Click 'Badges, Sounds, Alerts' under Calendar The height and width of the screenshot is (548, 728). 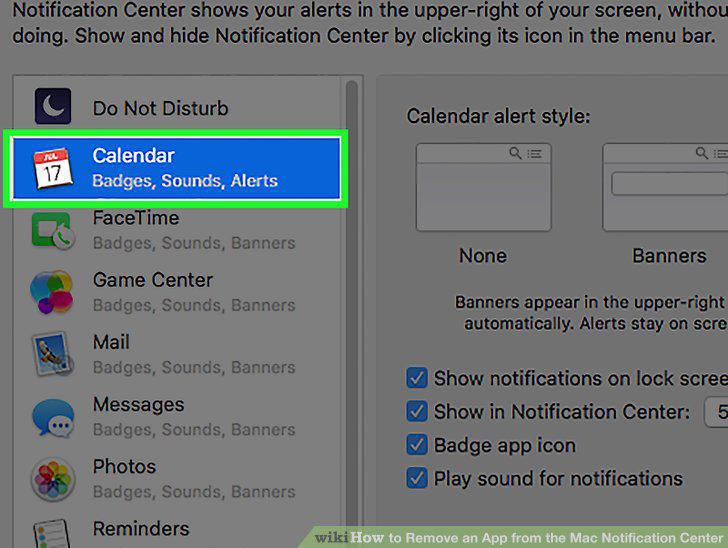pos(185,181)
